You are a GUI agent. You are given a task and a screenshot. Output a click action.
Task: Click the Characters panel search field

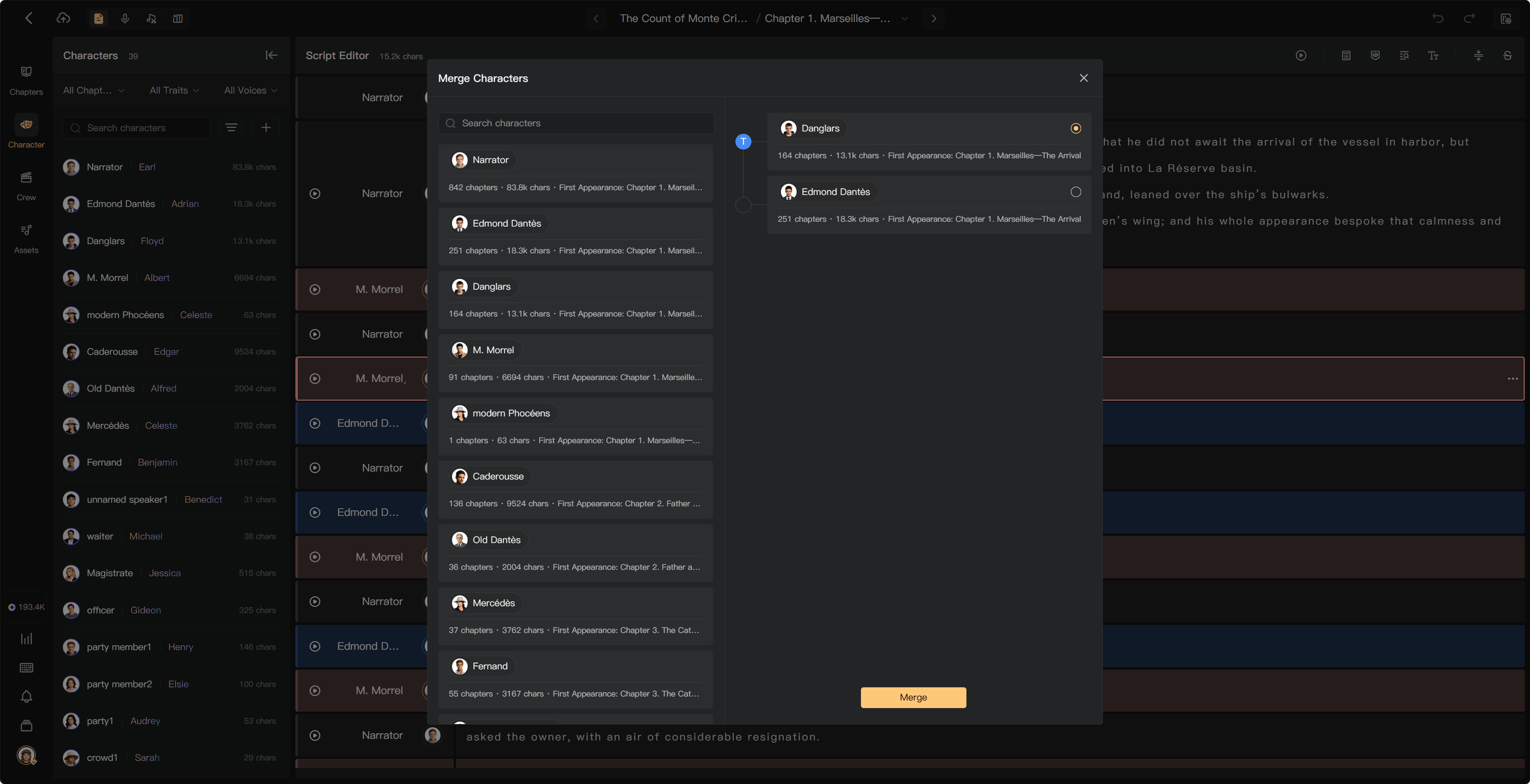pyautogui.click(x=137, y=128)
